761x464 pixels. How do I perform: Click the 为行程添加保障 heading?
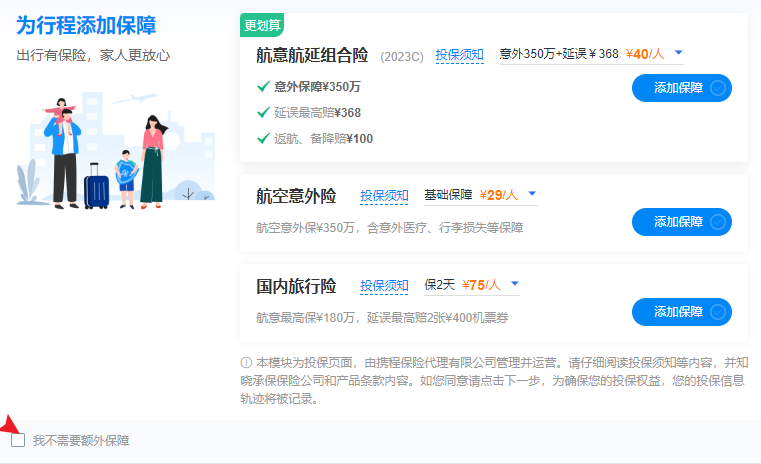(86, 25)
